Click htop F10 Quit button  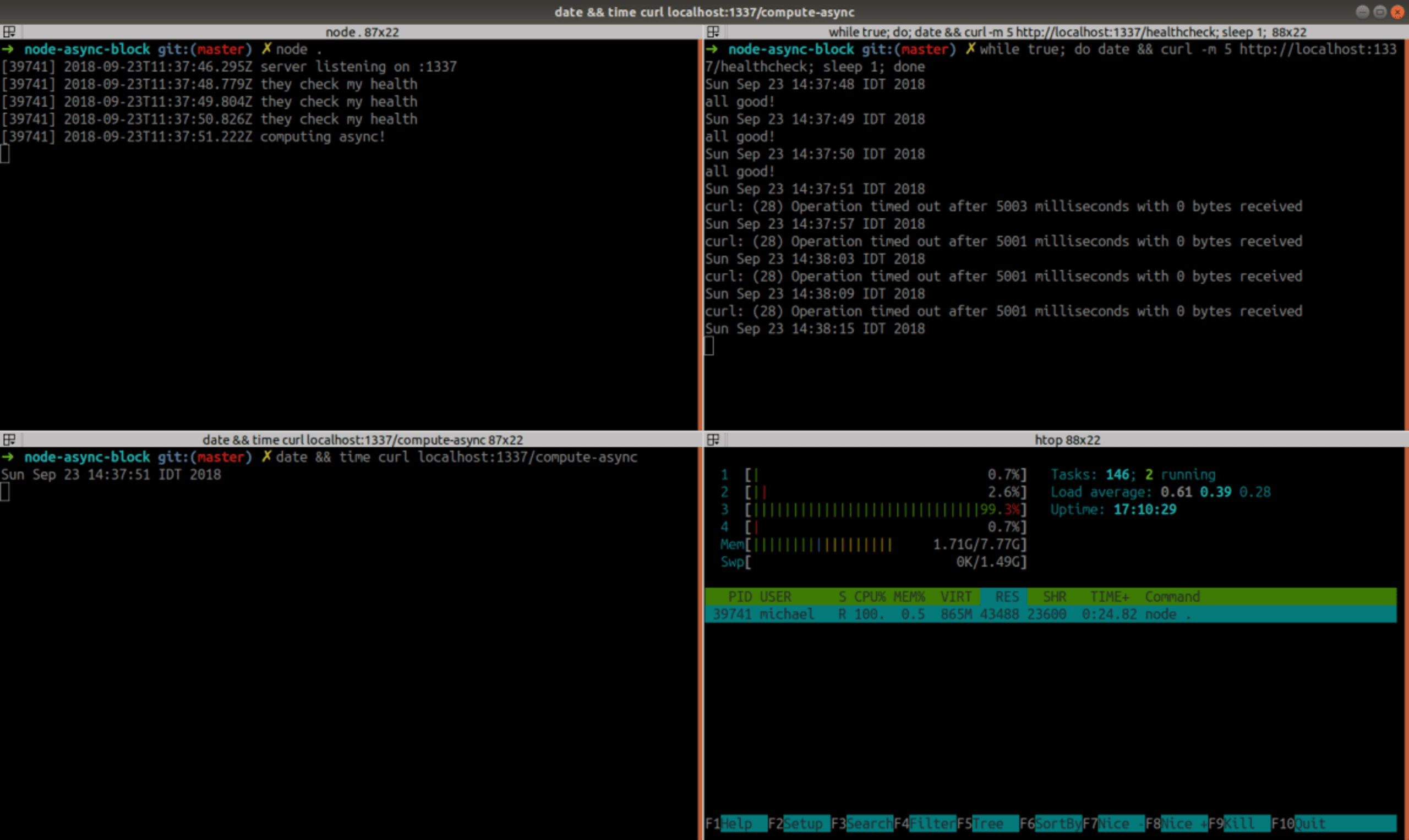tap(1334, 823)
